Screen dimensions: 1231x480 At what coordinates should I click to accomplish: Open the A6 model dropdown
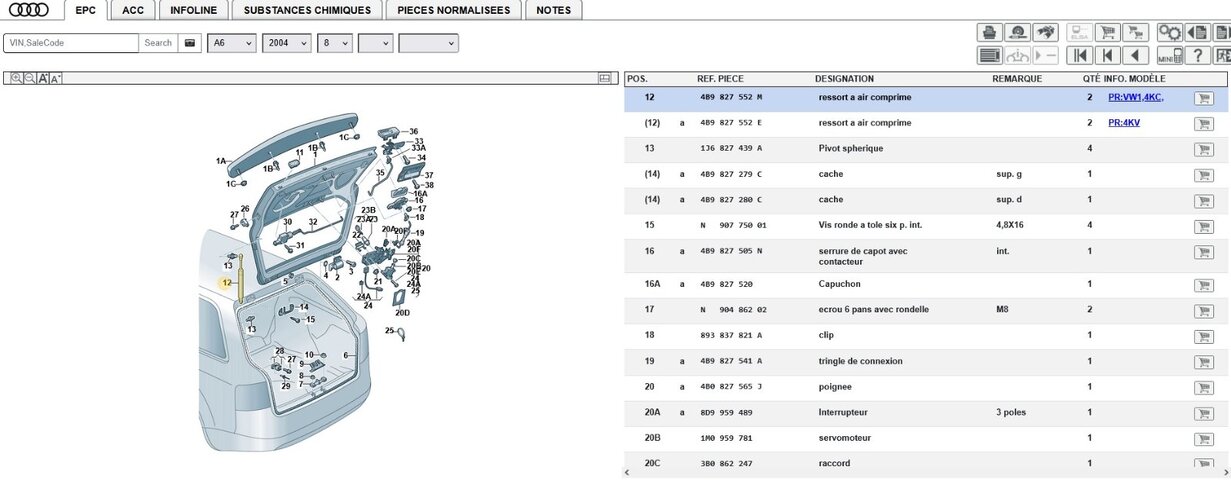231,43
